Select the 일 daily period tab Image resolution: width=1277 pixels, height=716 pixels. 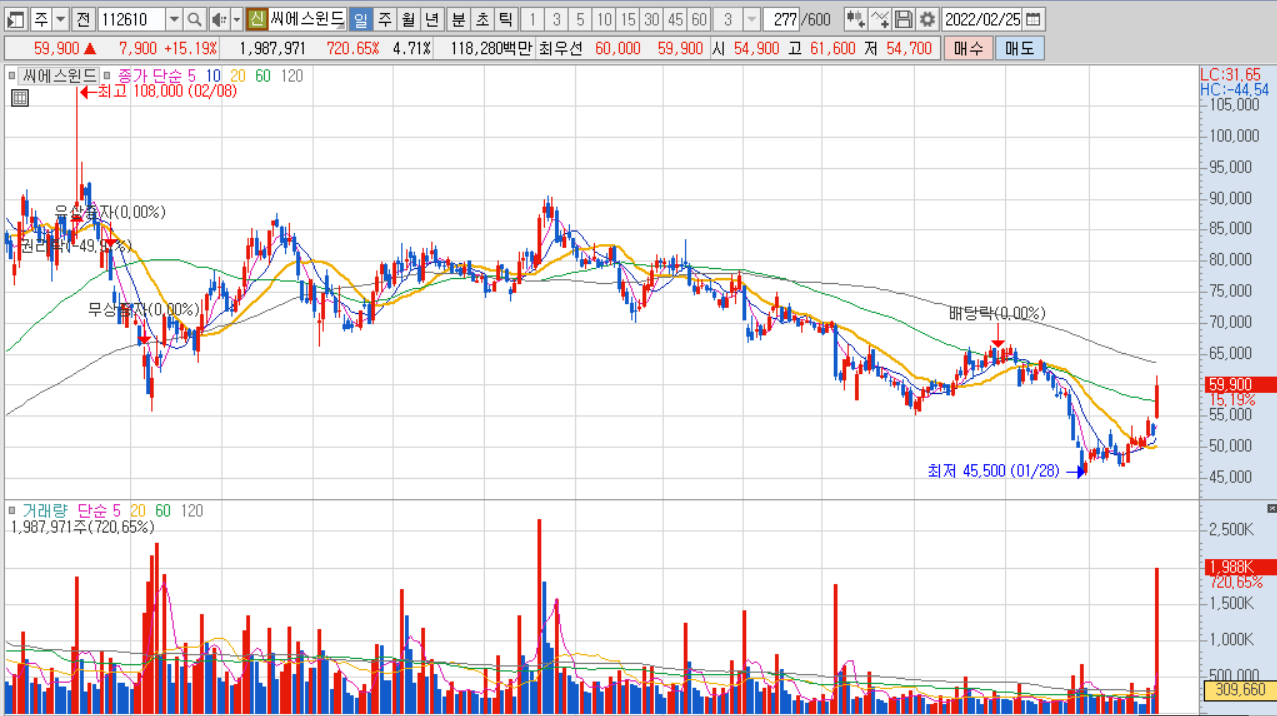point(360,19)
